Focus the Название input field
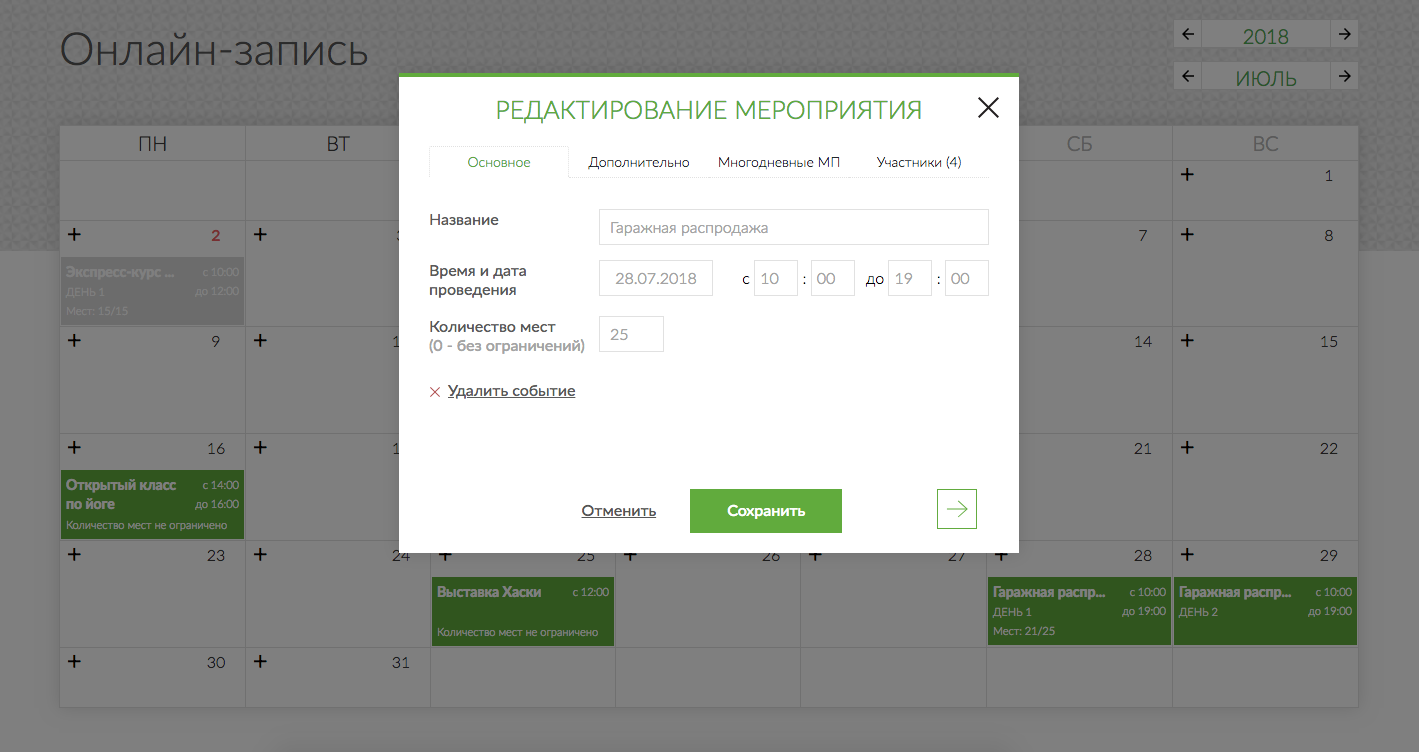1419x752 pixels. (x=793, y=227)
